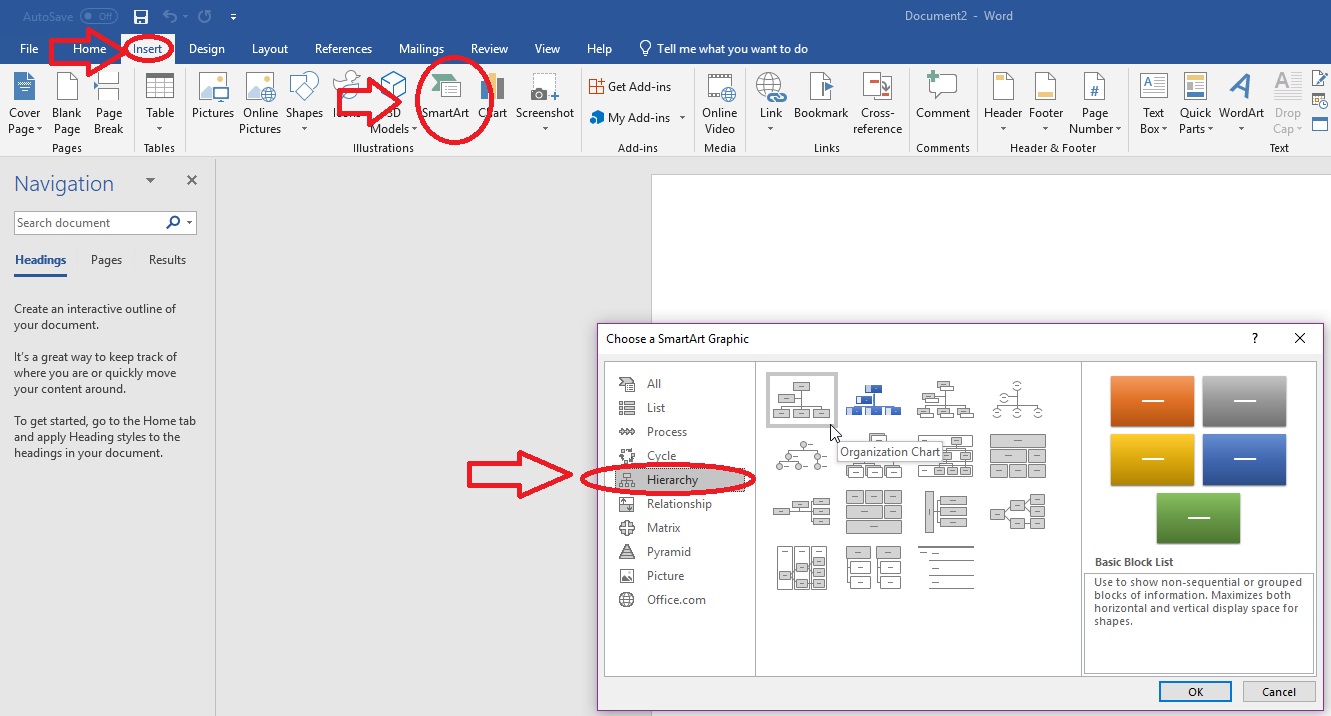Cancel the SmartArt Graphic dialog
This screenshot has height=716, width=1331.
pyautogui.click(x=1278, y=691)
